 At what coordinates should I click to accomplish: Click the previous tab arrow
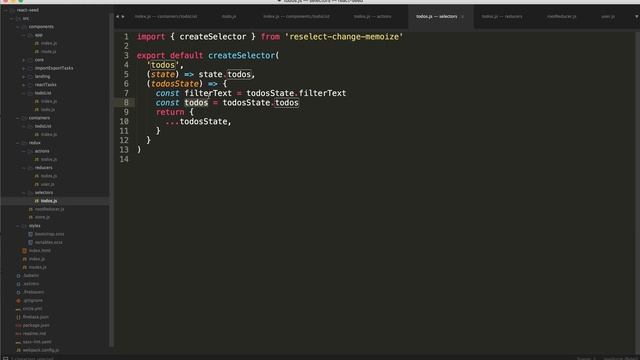click(118, 17)
